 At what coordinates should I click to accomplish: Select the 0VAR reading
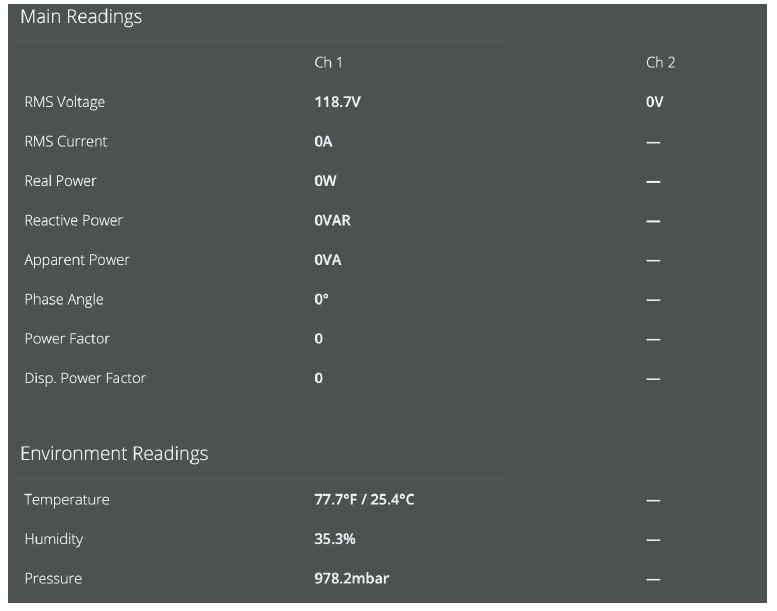coord(332,221)
